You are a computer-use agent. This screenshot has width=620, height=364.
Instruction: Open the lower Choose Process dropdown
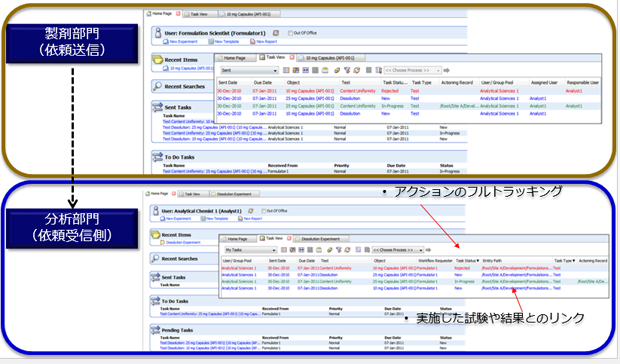(397, 250)
